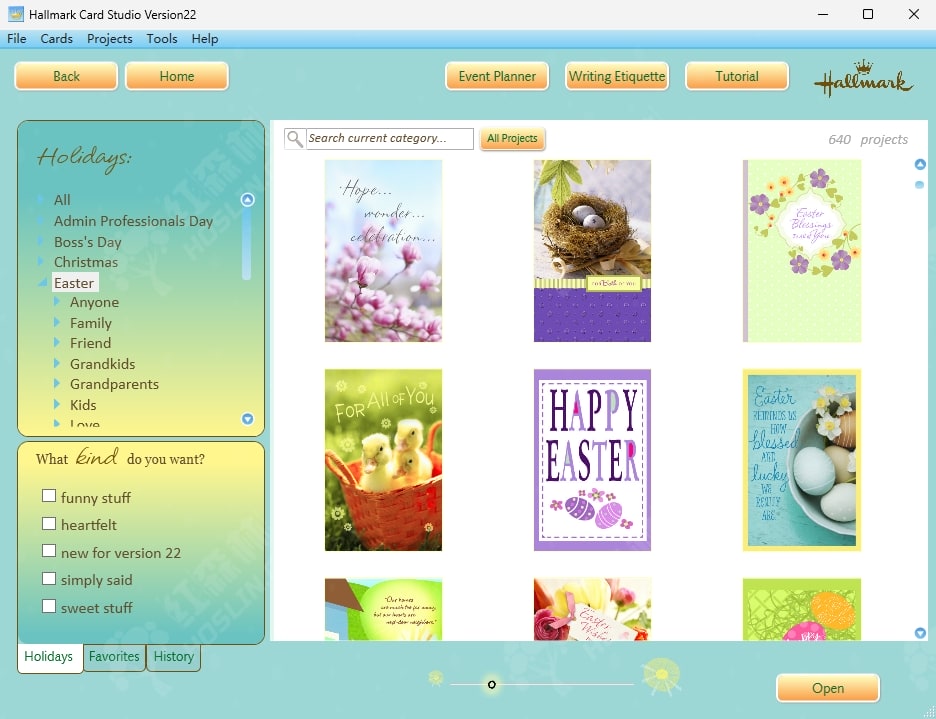Switch to the Favorites tab
Screen dimensions: 936x719
[x=114, y=657]
